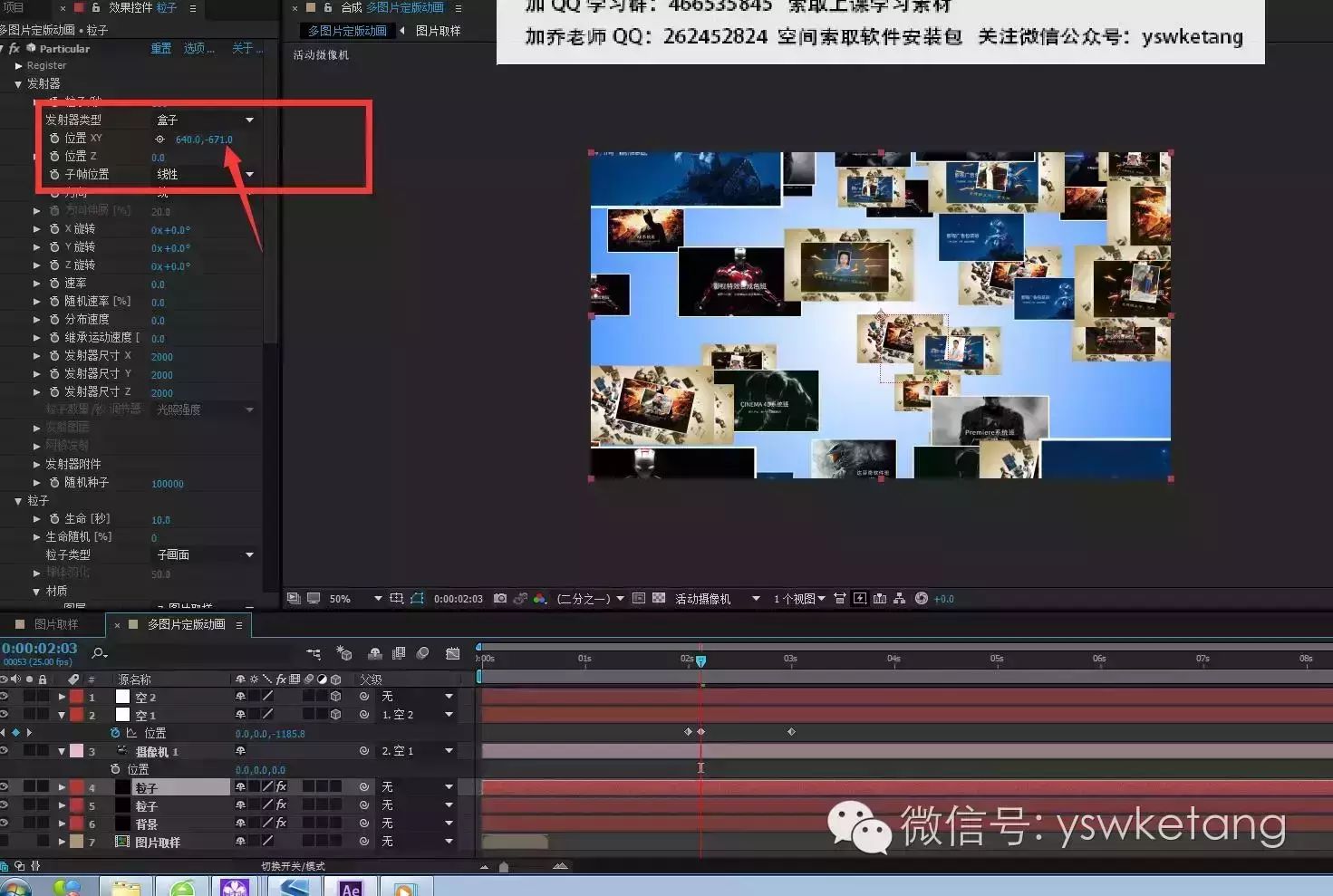Viewport: 1333px width, 896px height.
Task: Open the (二分之一) resolution dropdown
Action: (x=590, y=599)
